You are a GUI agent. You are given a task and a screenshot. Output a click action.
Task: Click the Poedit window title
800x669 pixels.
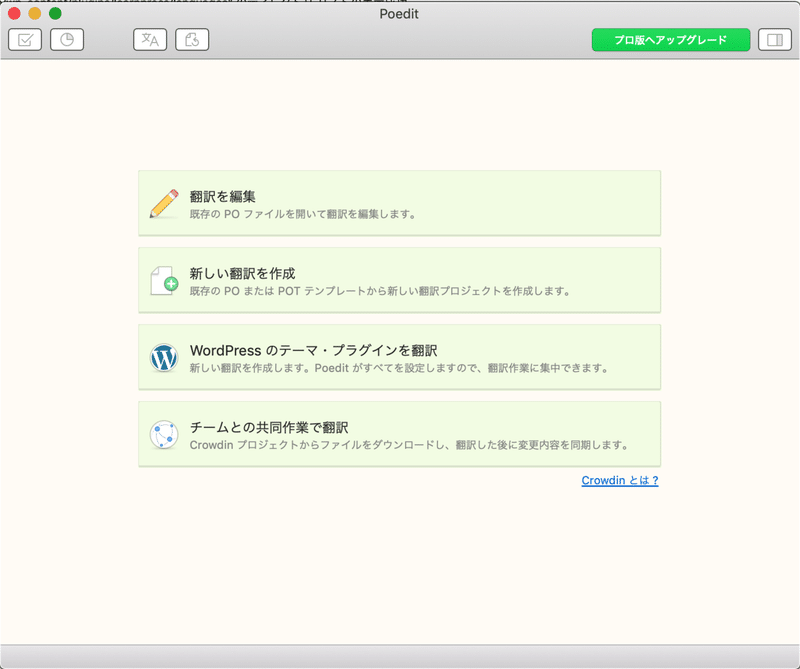[x=399, y=14]
